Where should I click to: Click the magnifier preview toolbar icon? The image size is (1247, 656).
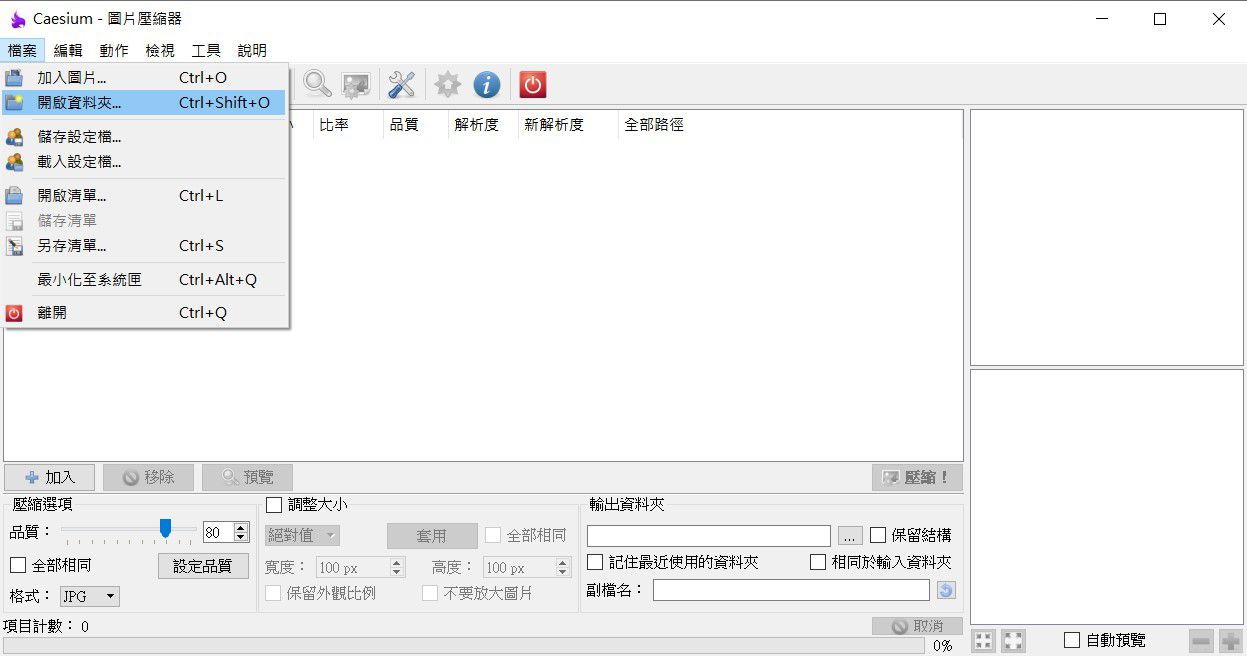pos(318,84)
